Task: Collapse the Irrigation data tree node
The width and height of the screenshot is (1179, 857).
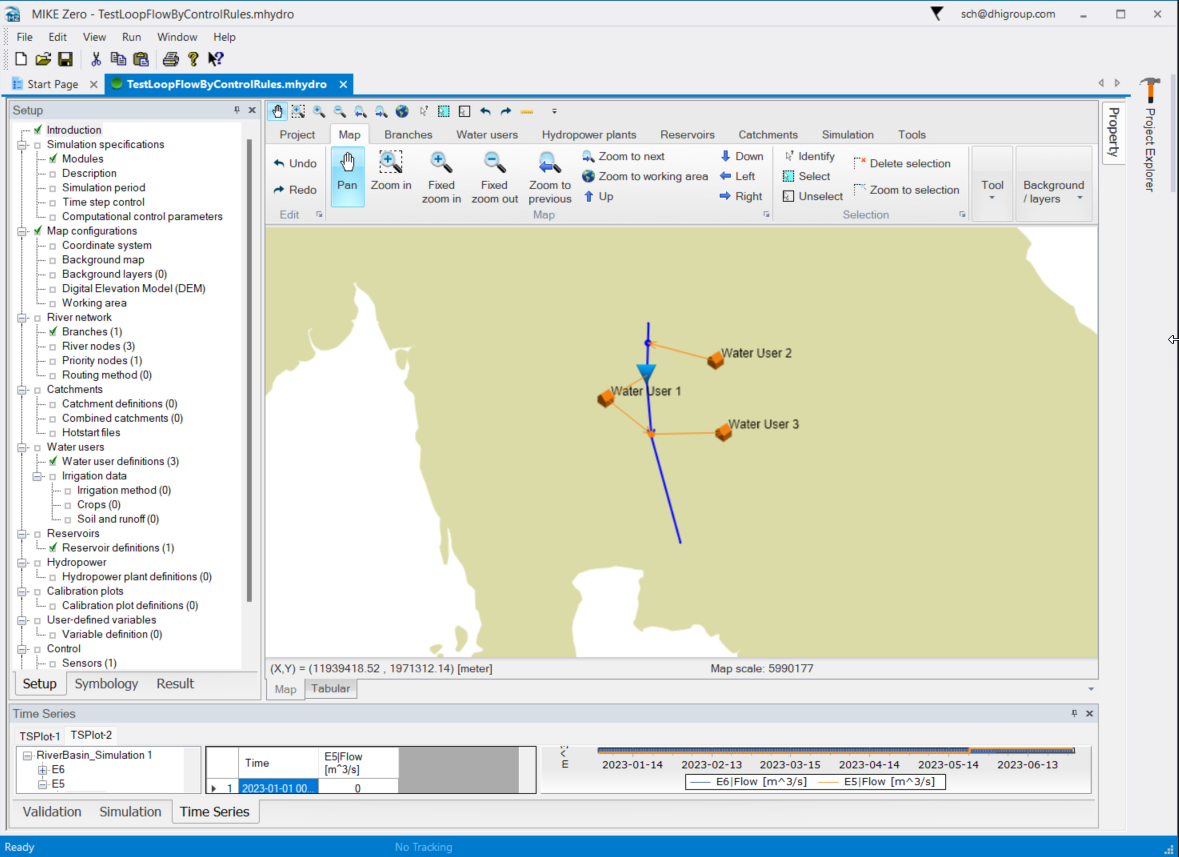Action: (38, 476)
